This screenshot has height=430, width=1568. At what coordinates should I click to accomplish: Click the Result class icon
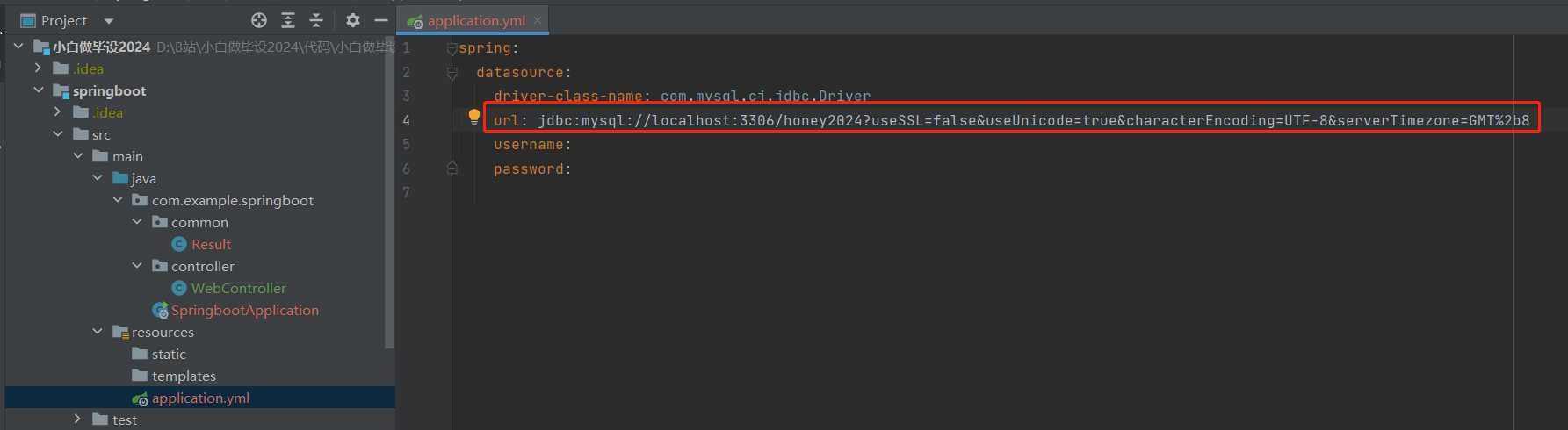pos(179,244)
